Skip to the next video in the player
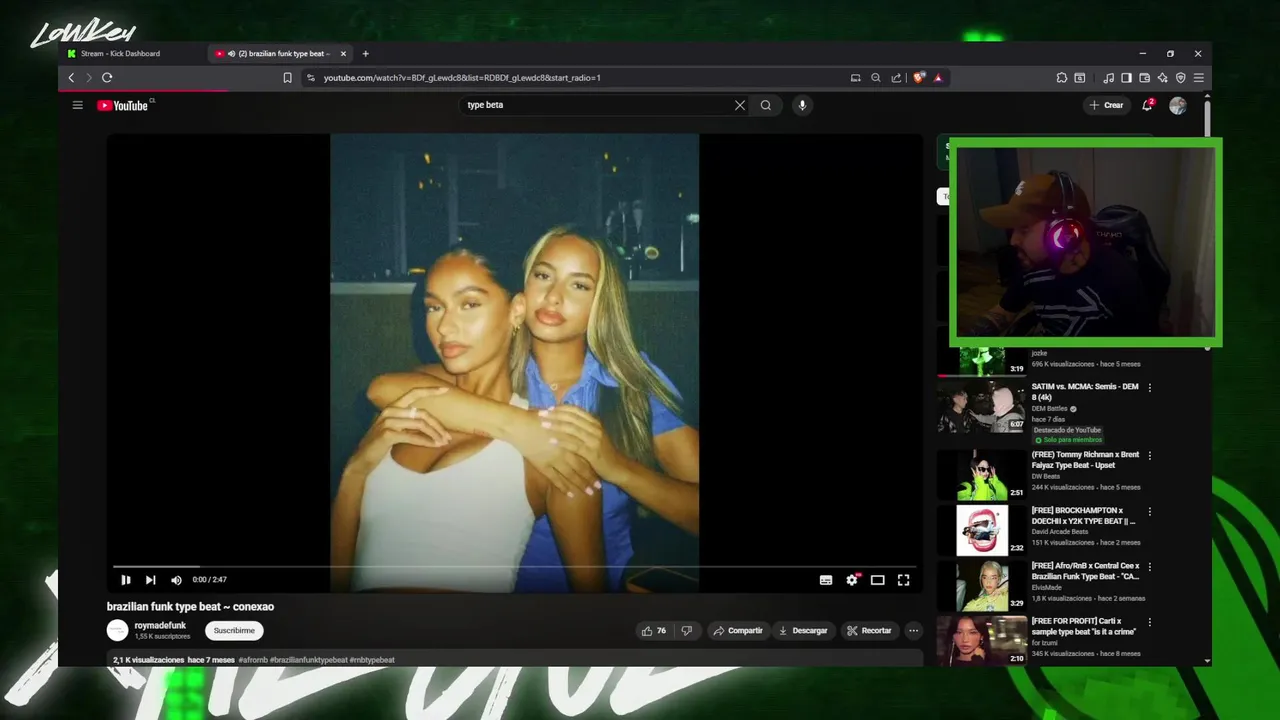The height and width of the screenshot is (720, 1280). [x=150, y=580]
